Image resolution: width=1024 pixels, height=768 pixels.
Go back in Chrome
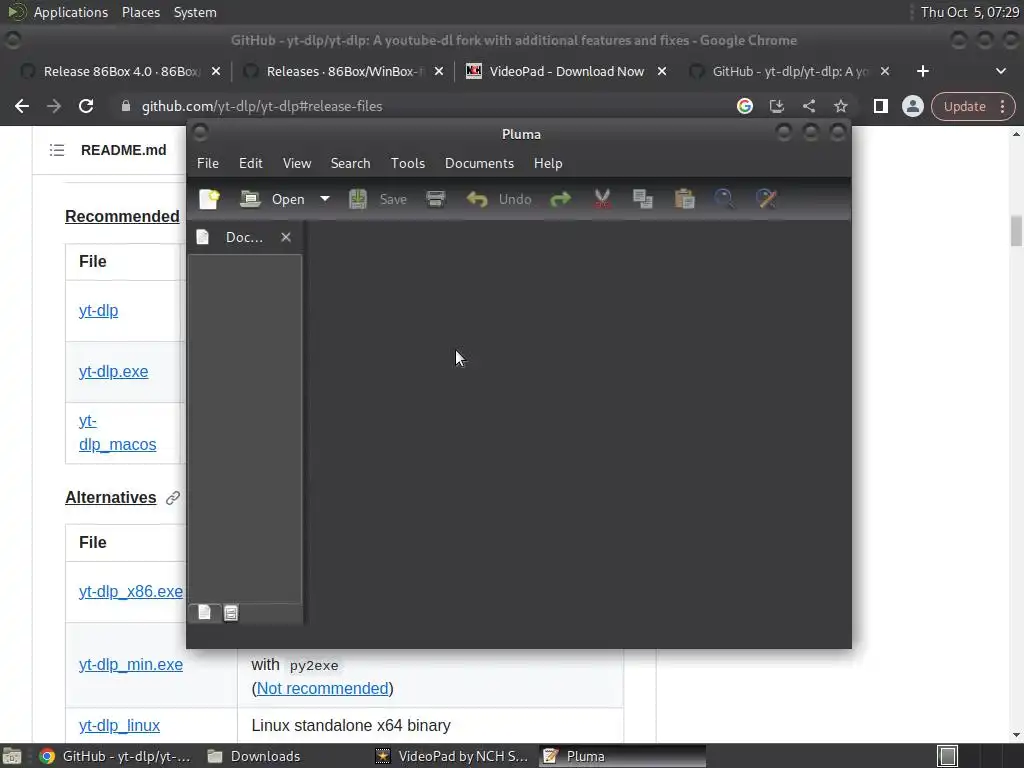[22, 106]
